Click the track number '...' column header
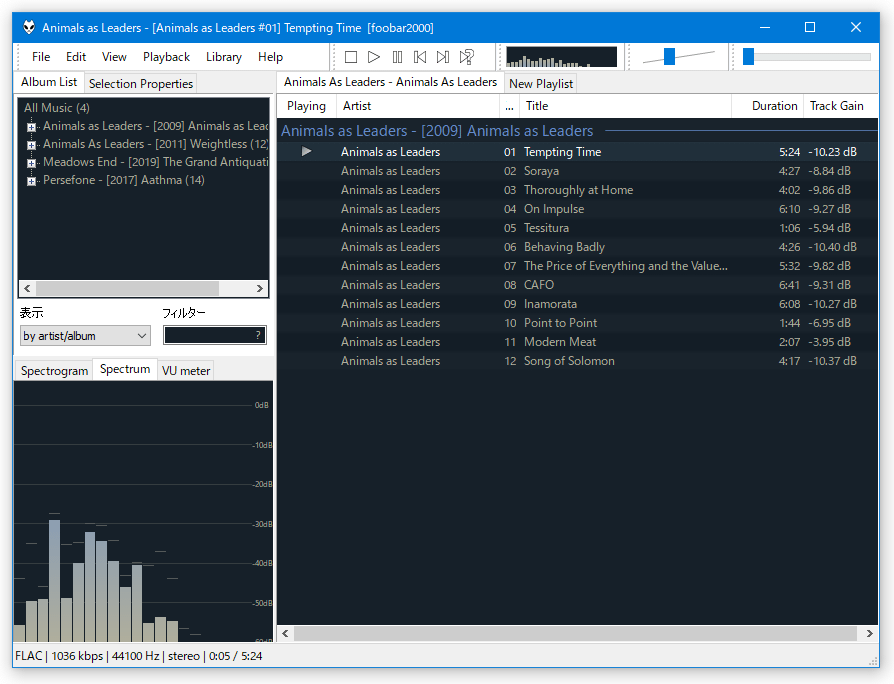Viewport: 894px width, 684px height. pos(509,106)
